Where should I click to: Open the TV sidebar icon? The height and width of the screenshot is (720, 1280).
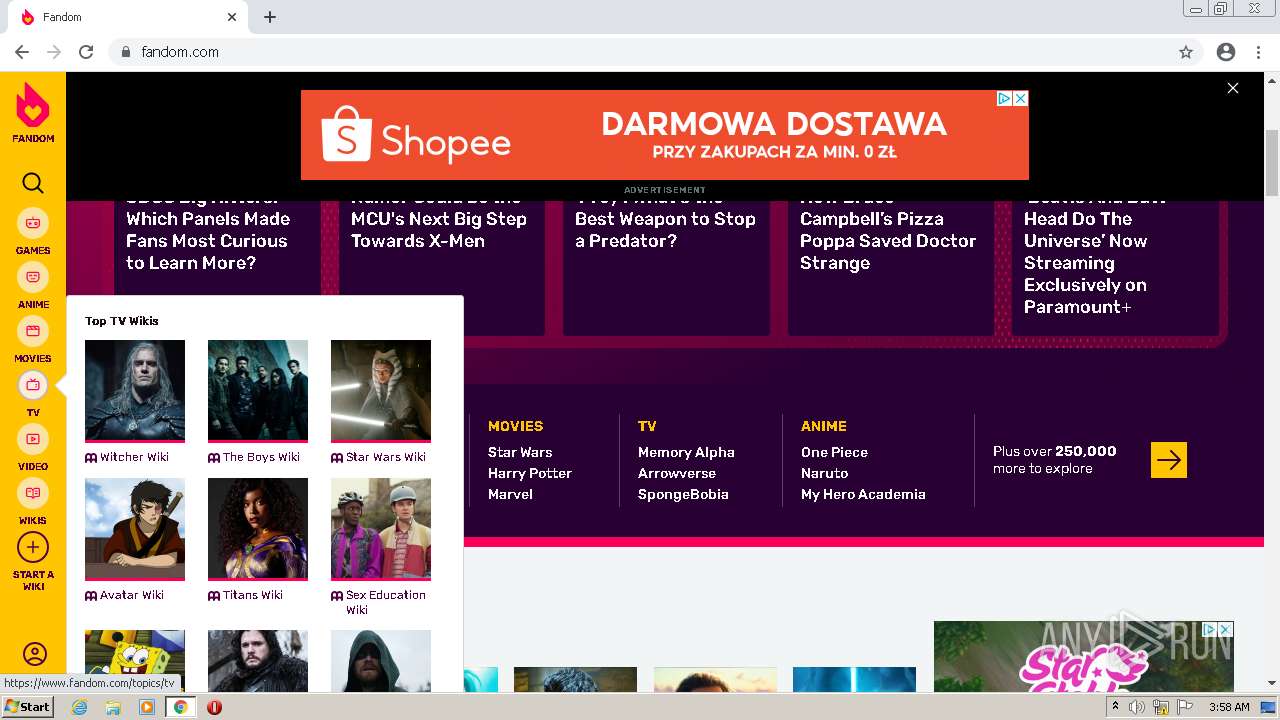33,385
